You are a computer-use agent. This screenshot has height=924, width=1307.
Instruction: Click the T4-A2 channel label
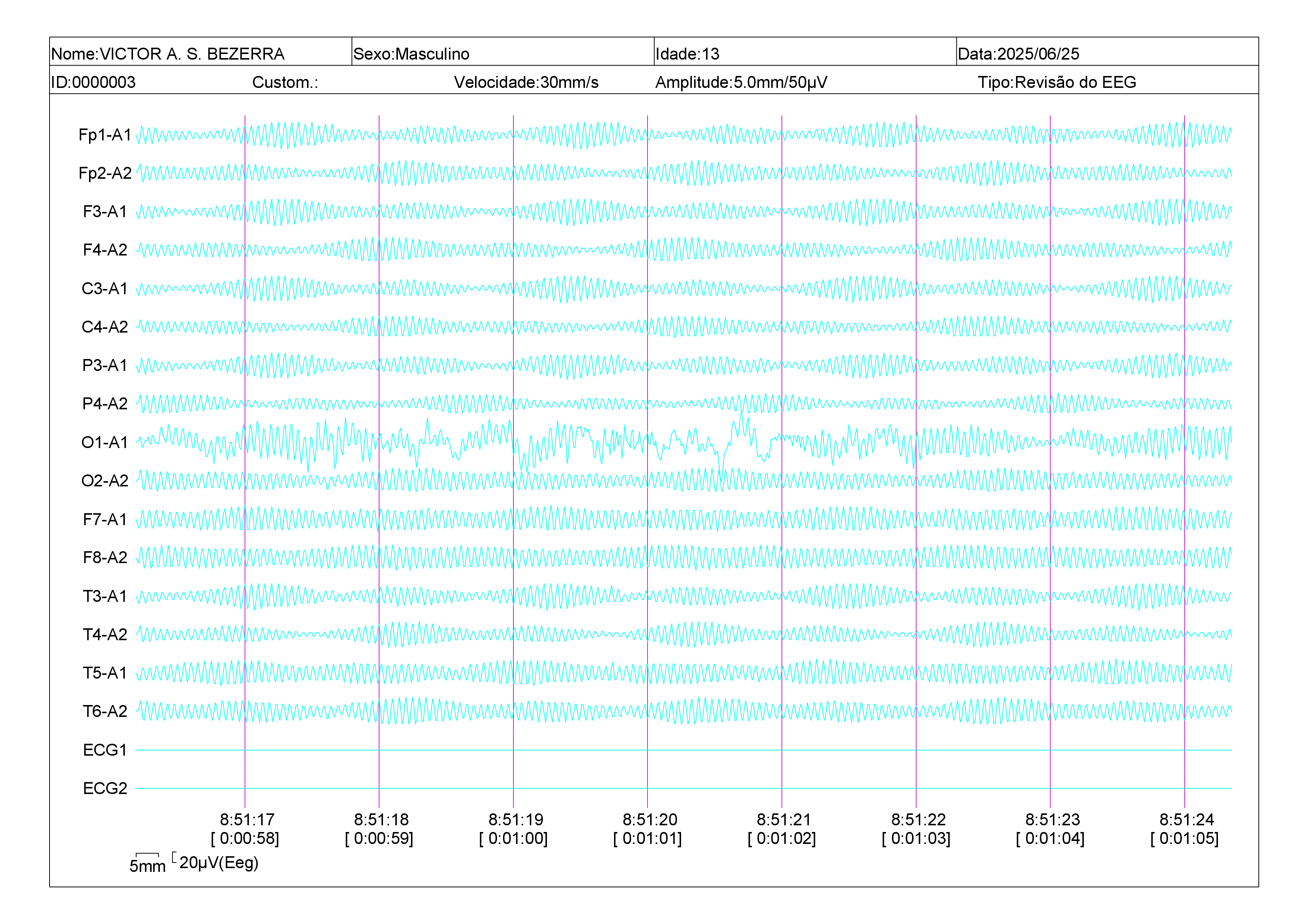pyautogui.click(x=105, y=634)
